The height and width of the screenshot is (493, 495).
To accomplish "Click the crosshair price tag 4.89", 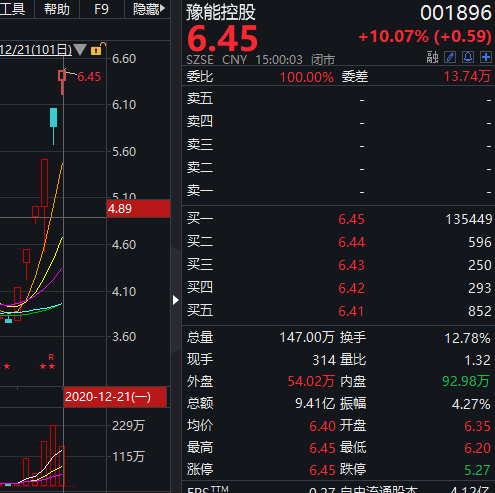I will pyautogui.click(x=138, y=209).
